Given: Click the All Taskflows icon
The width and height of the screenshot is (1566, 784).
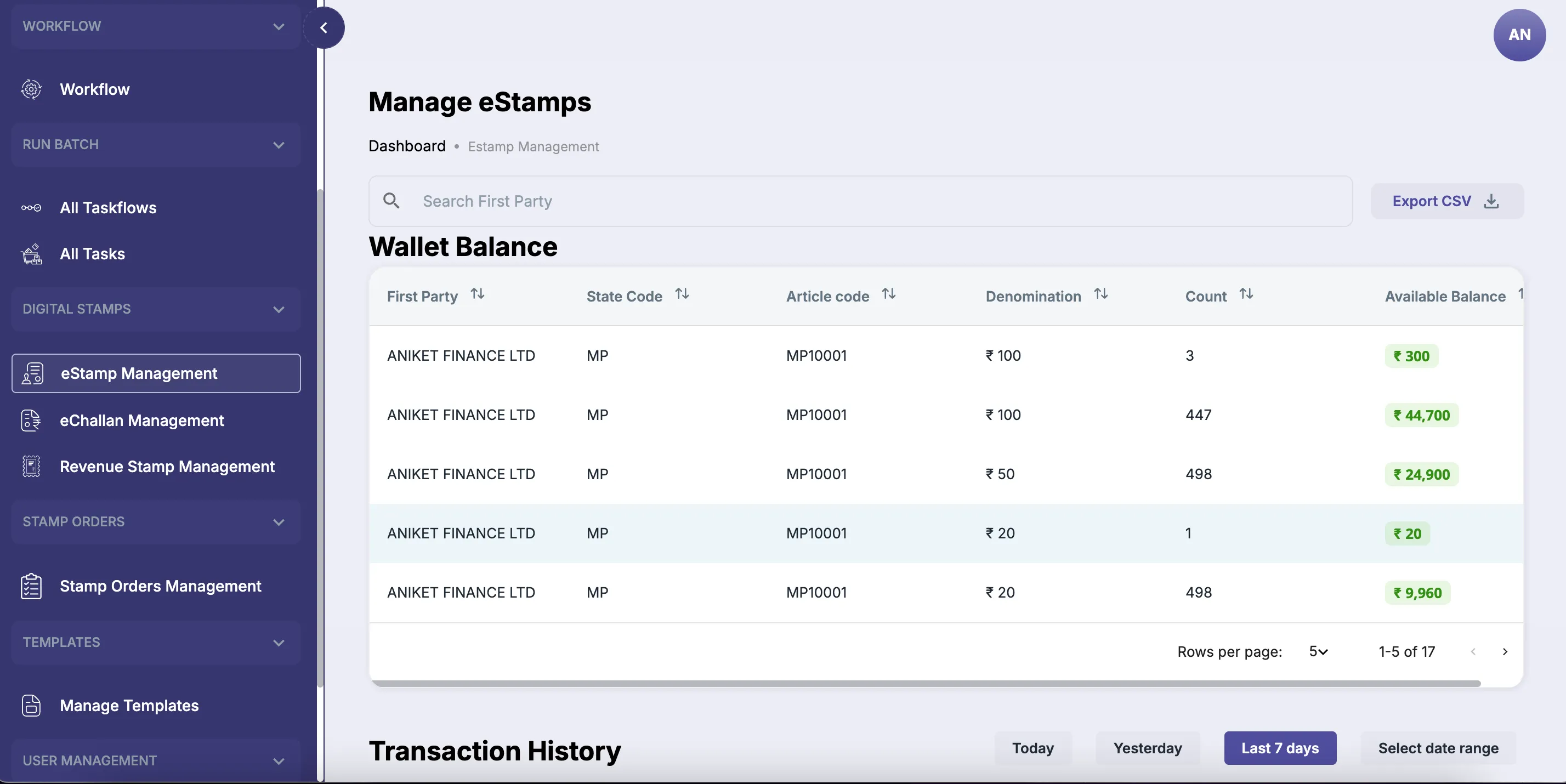Looking at the screenshot, I should tap(31, 208).
